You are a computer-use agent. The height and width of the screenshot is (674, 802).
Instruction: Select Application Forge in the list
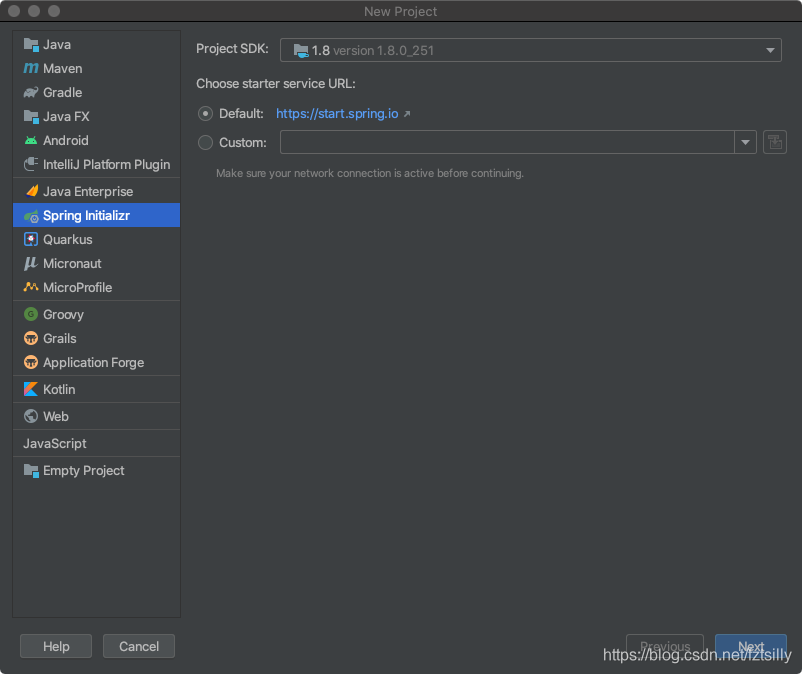[x=96, y=362]
